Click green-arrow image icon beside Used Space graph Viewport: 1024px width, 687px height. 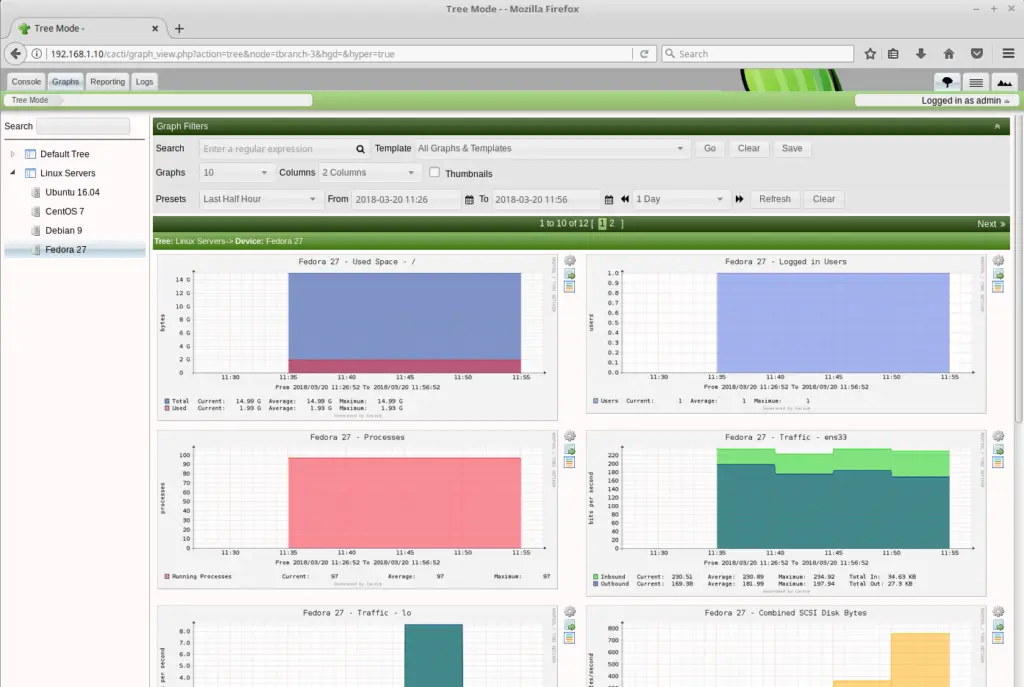coord(570,274)
